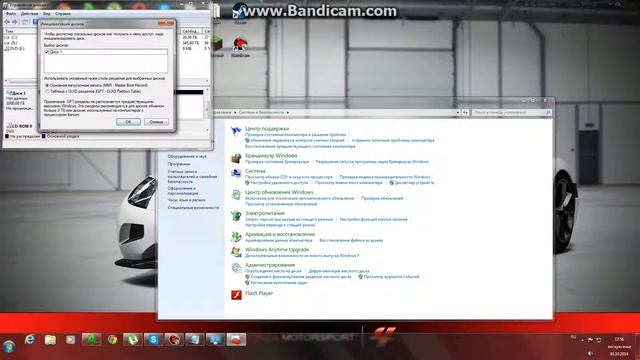This screenshot has width=640, height=360.
Task: Click the Back arrow in Disk Management toolbar
Action: tap(7, 22)
